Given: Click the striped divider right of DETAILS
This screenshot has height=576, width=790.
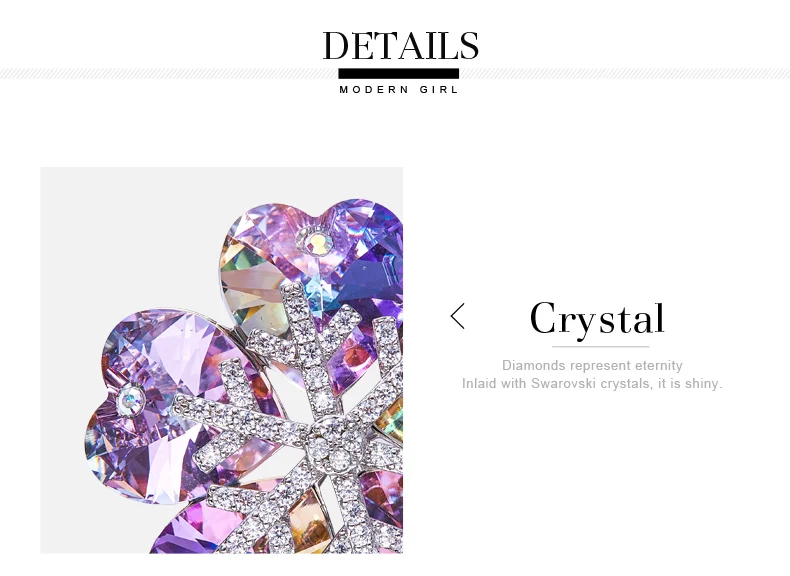Looking at the screenshot, I should coord(625,74).
